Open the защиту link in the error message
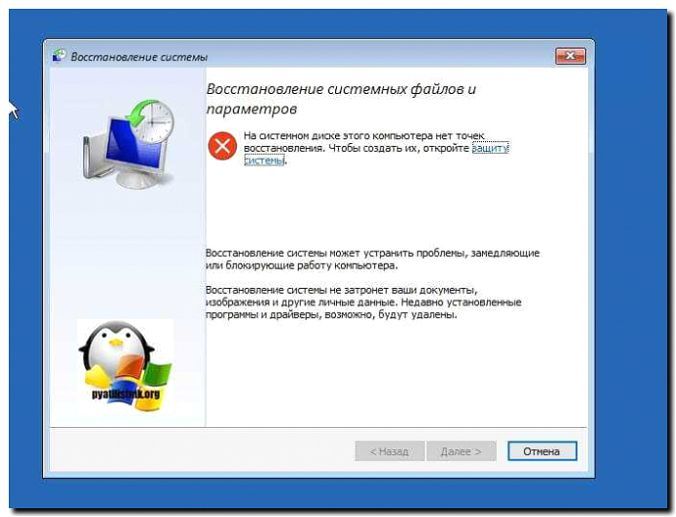 [491, 148]
